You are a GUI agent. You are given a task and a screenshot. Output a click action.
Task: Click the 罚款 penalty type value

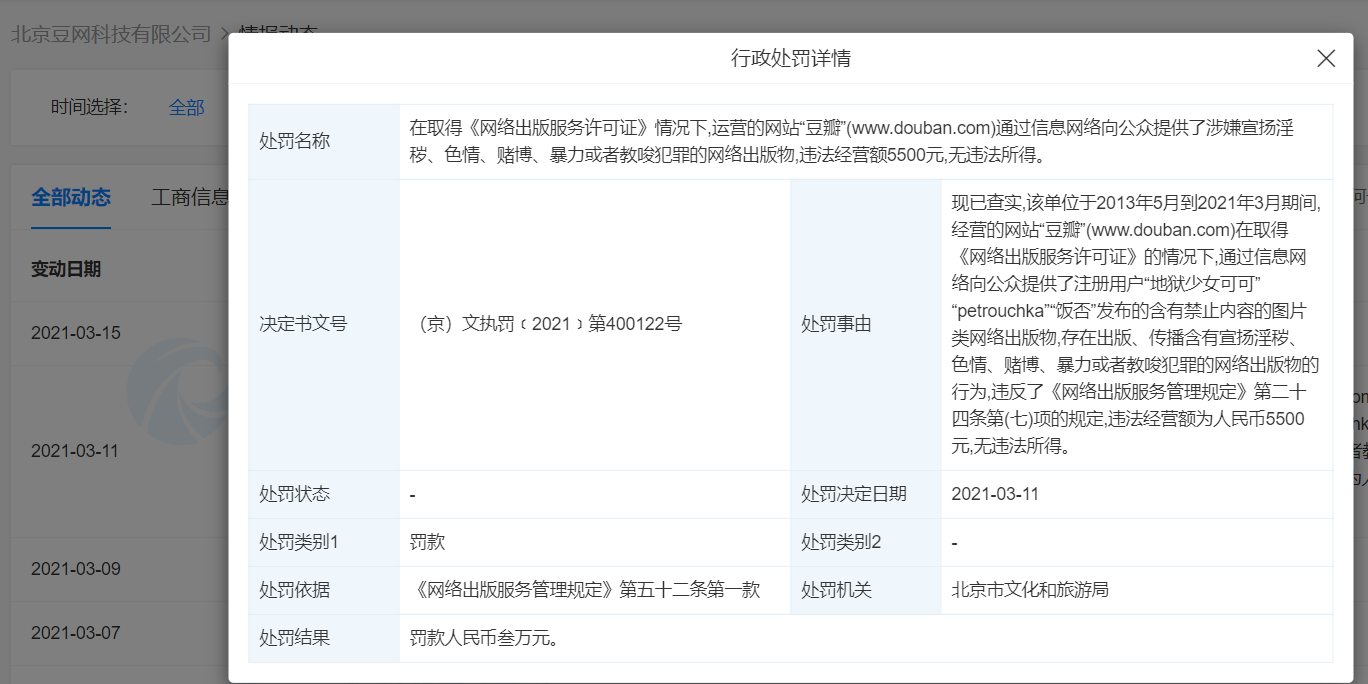(x=427, y=542)
